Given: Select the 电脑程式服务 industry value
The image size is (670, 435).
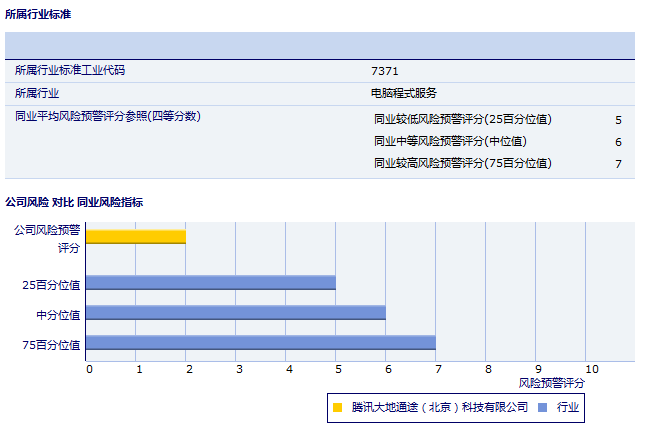Looking at the screenshot, I should [403, 93].
